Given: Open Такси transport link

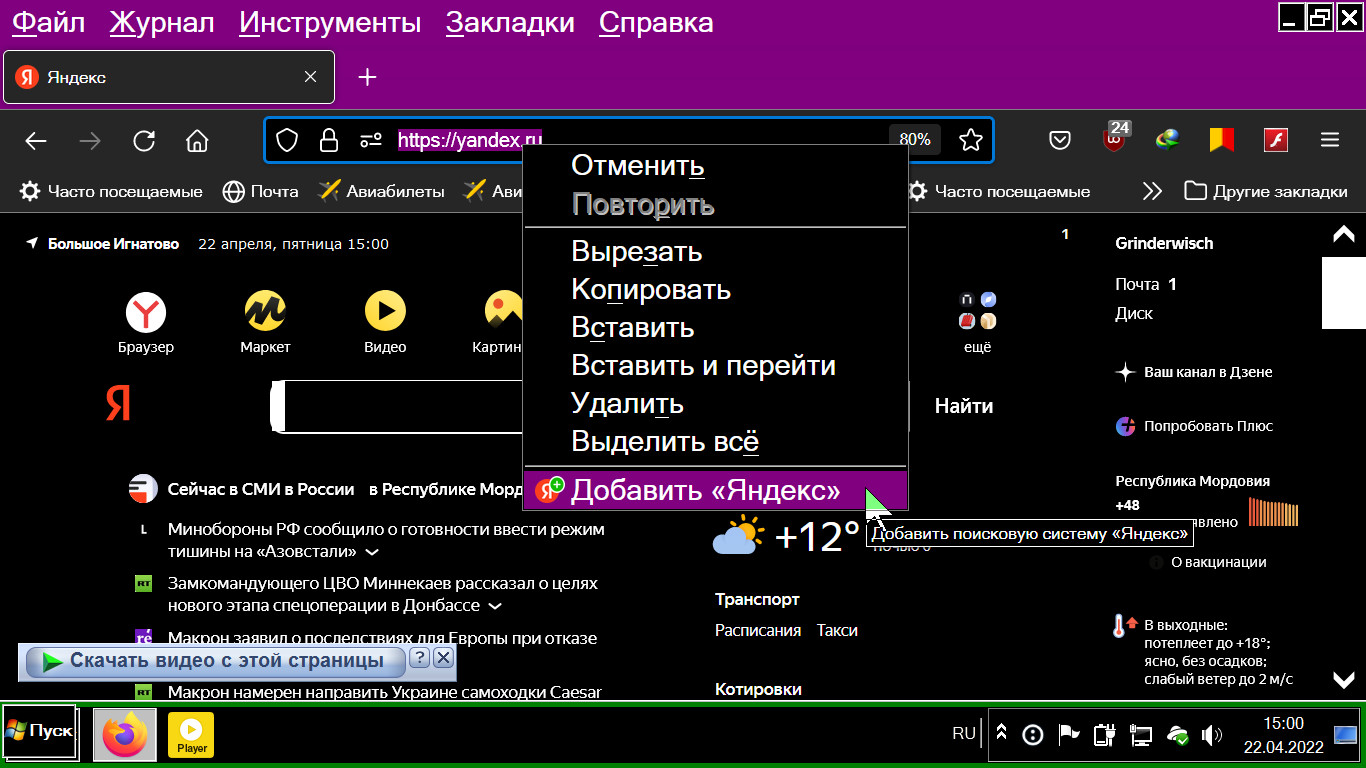Looking at the screenshot, I should [837, 630].
